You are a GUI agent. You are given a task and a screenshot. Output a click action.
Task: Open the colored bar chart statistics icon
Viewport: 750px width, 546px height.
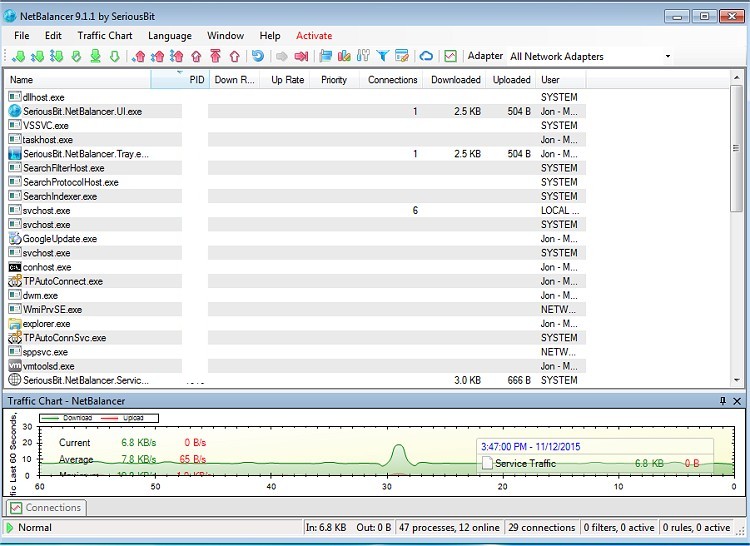344,57
